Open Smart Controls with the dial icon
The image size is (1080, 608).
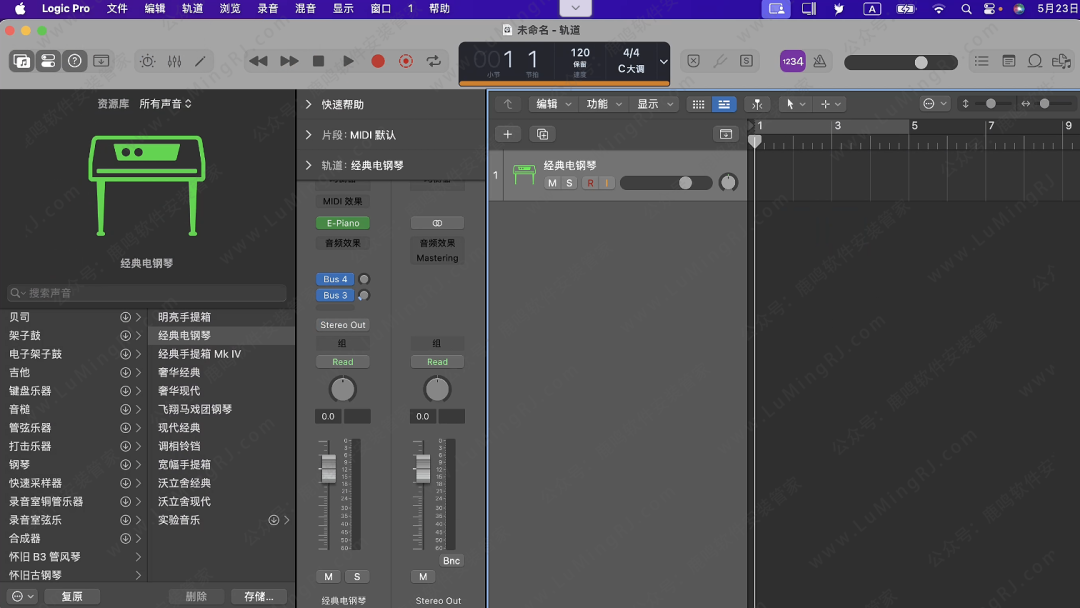[x=148, y=61]
